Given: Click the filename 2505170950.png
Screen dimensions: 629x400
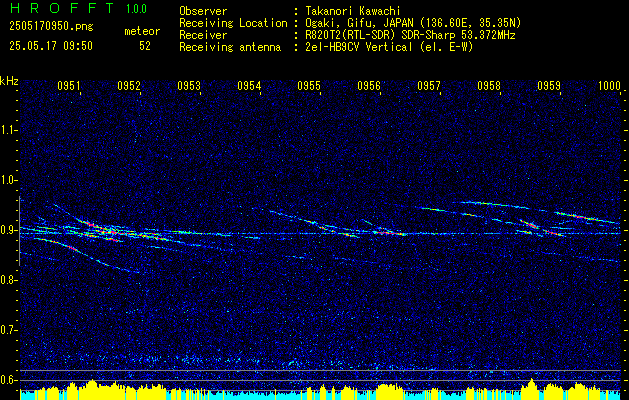Looking at the screenshot, I should point(51,27).
